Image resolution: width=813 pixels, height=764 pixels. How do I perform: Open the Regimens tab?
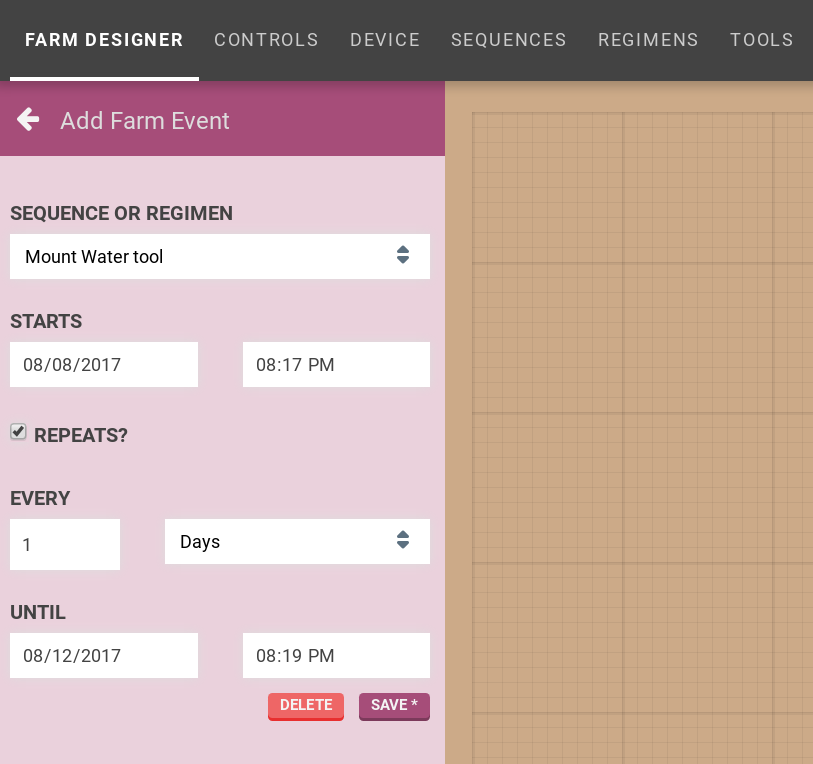[648, 40]
